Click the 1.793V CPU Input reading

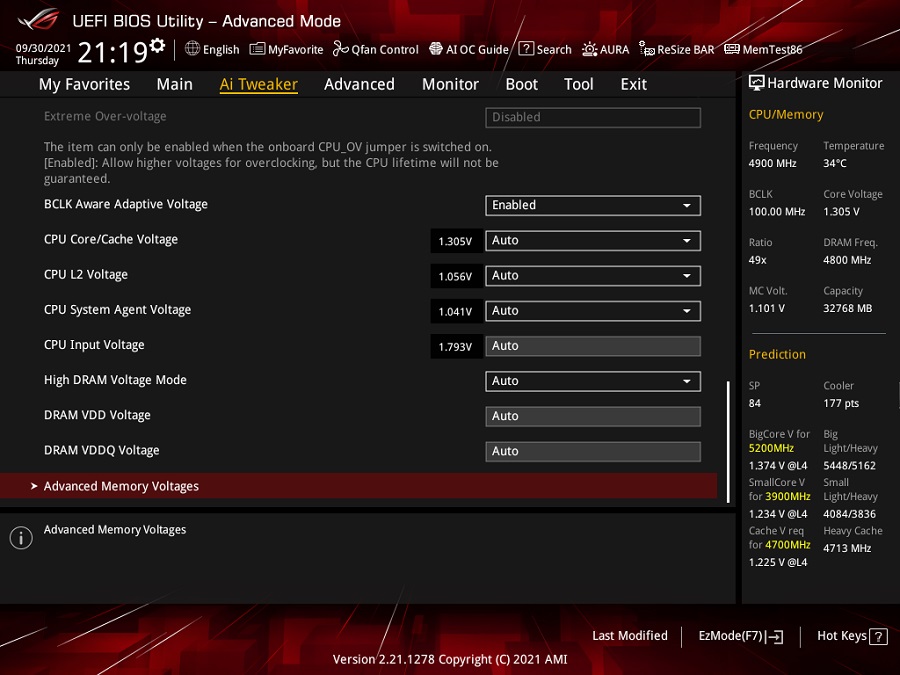pos(455,347)
